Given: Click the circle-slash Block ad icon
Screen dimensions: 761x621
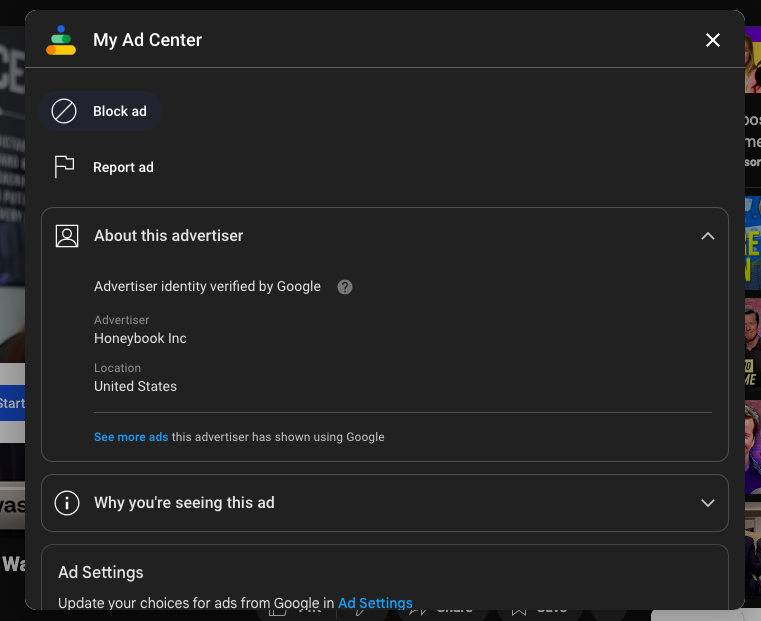Looking at the screenshot, I should click(64, 111).
